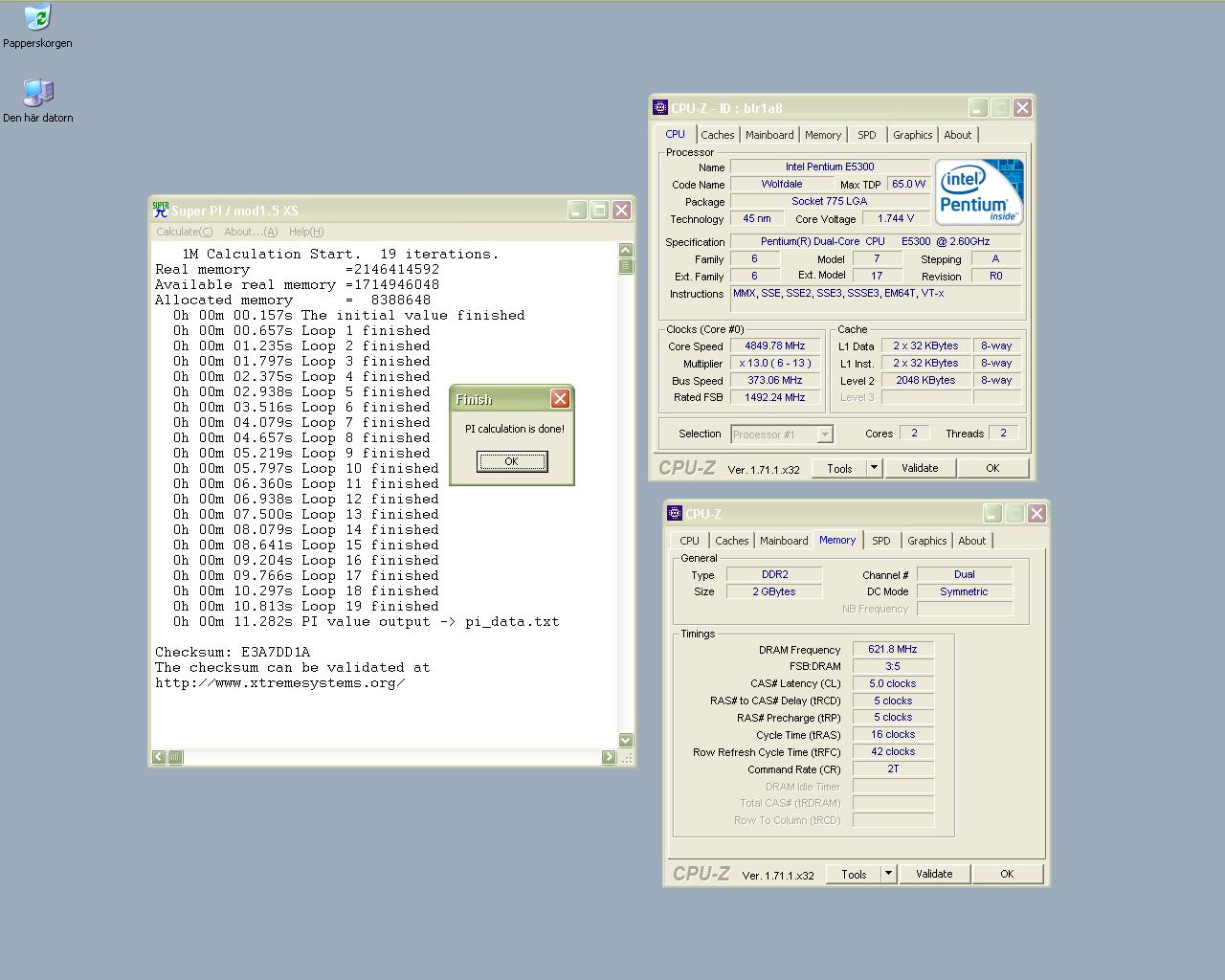Click the Loop 19 finished line
1225x980 pixels.
tap(306, 607)
